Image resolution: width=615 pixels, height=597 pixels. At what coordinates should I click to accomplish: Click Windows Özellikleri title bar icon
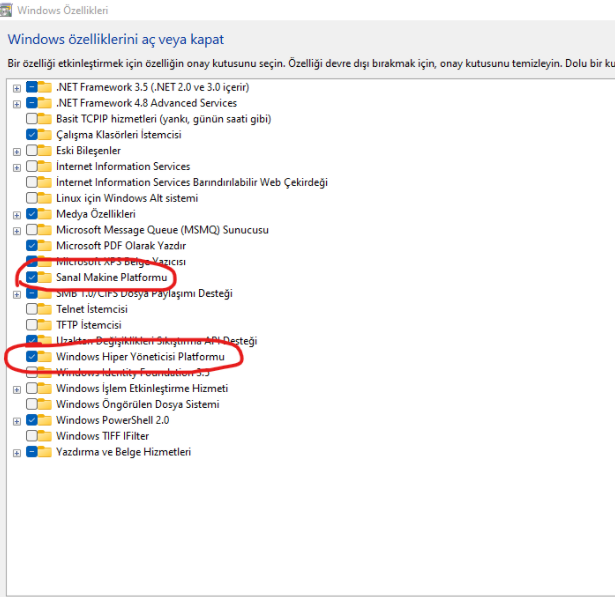pyautogui.click(x=5, y=10)
